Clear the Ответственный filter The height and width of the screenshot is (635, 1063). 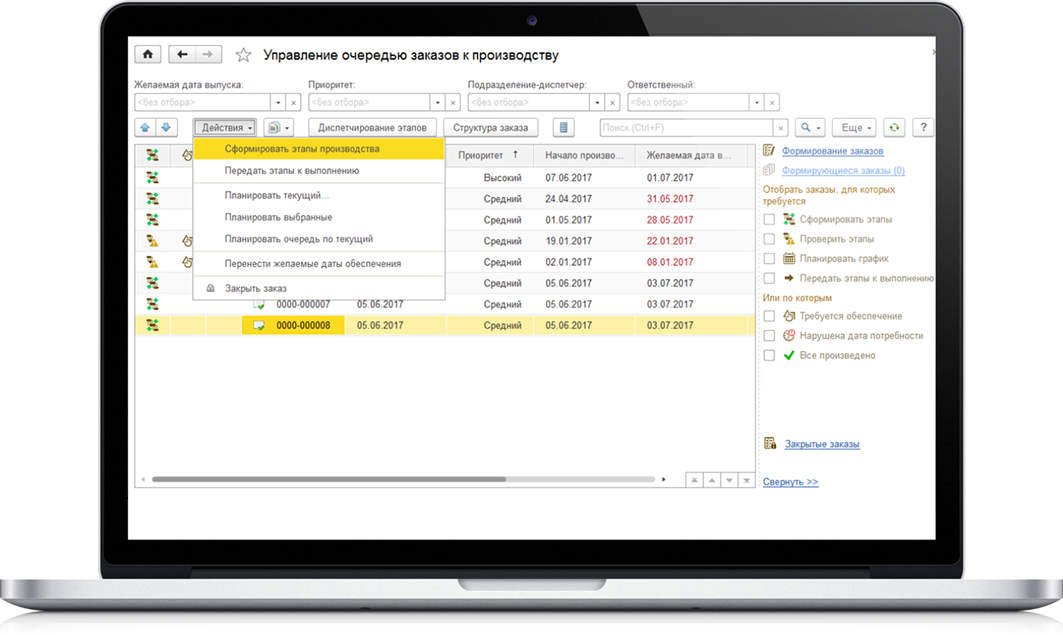[771, 102]
